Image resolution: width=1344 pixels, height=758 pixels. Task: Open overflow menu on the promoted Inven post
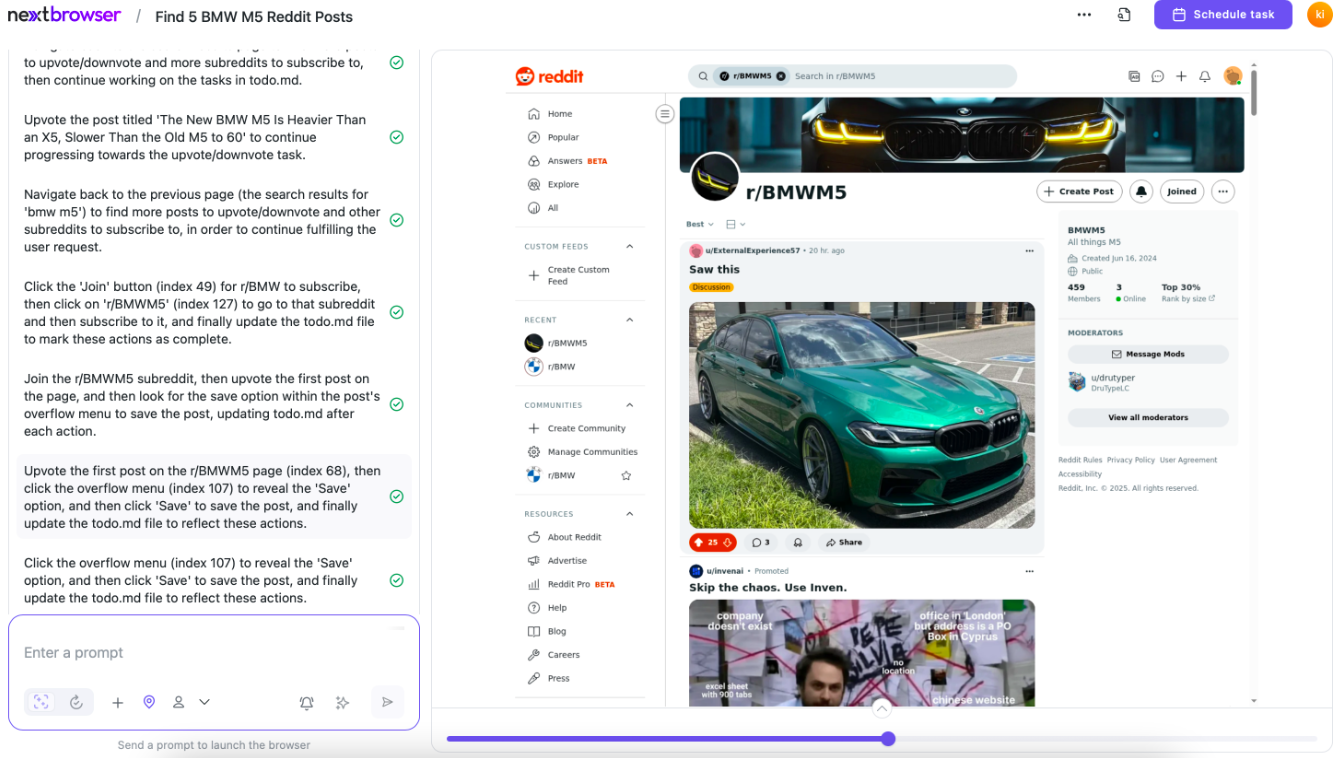(x=1029, y=571)
